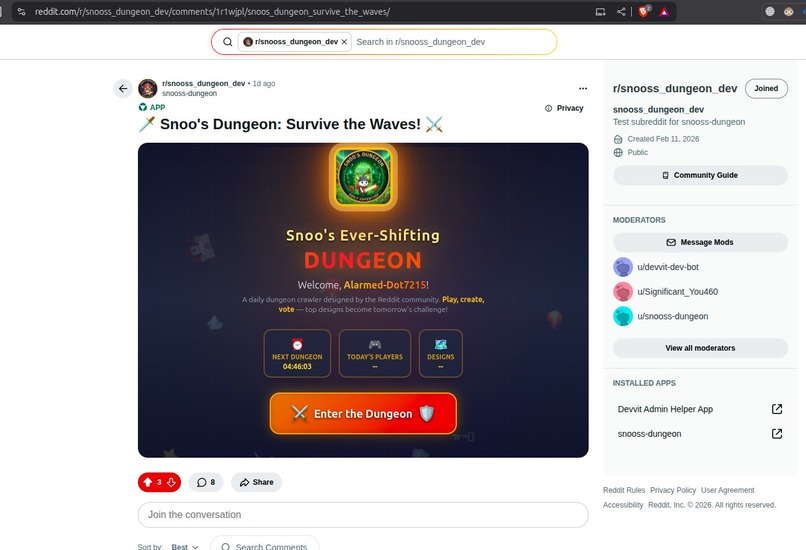The image size is (806, 550).
Task: Click the Designs card
Action: [441, 354]
